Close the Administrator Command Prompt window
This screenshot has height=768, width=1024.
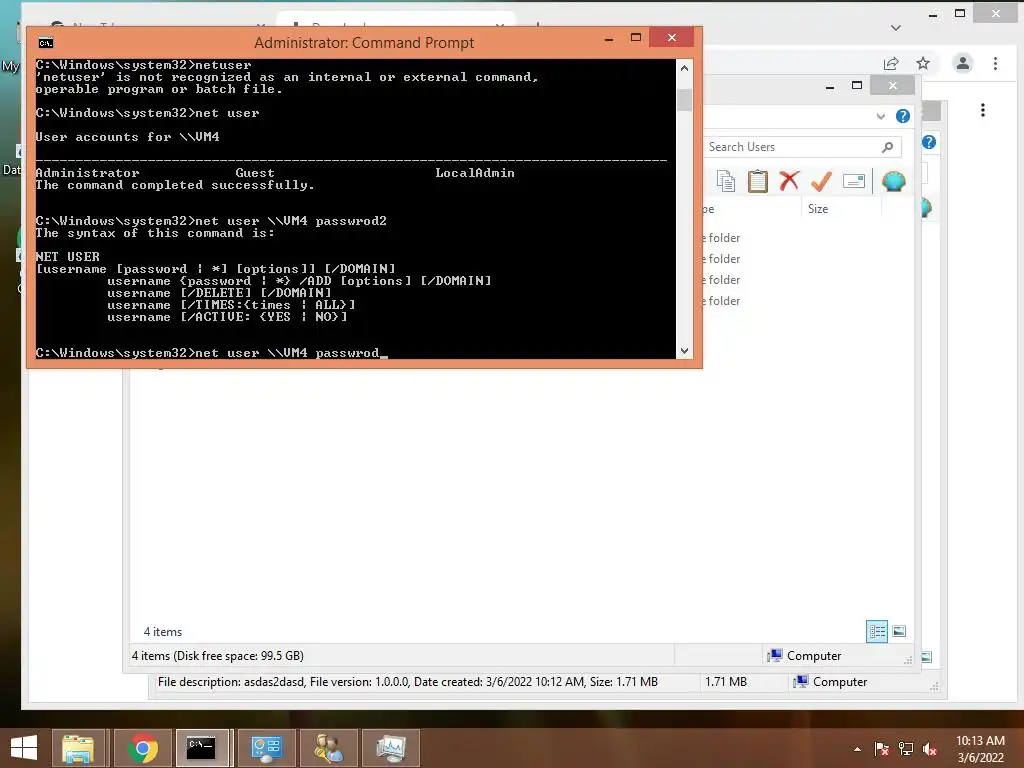click(x=671, y=37)
